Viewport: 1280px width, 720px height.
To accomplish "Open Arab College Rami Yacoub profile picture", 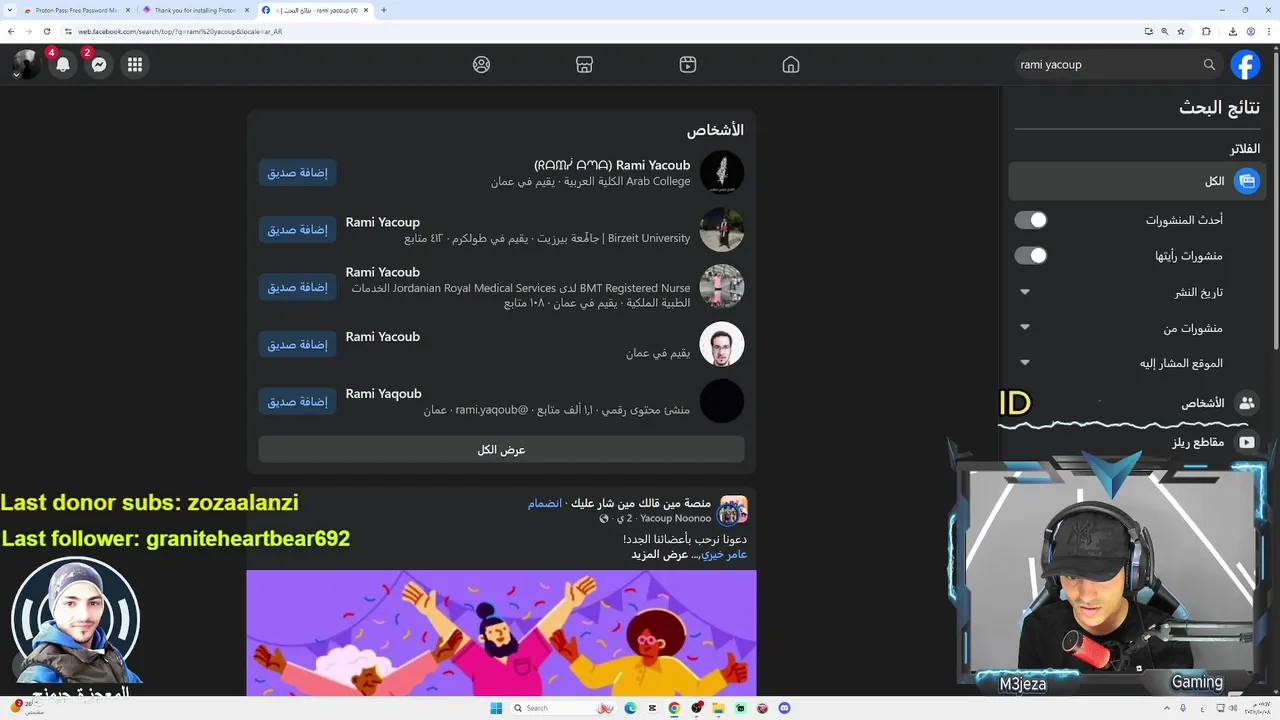I will (722, 173).
